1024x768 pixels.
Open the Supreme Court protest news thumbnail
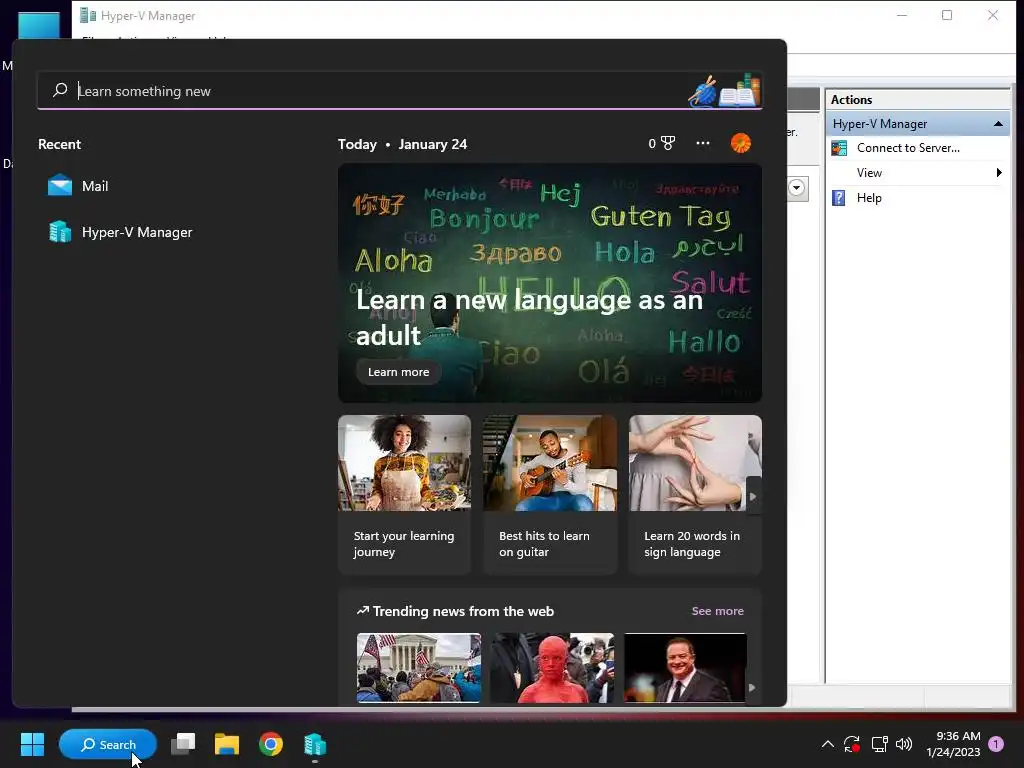pyautogui.click(x=419, y=667)
